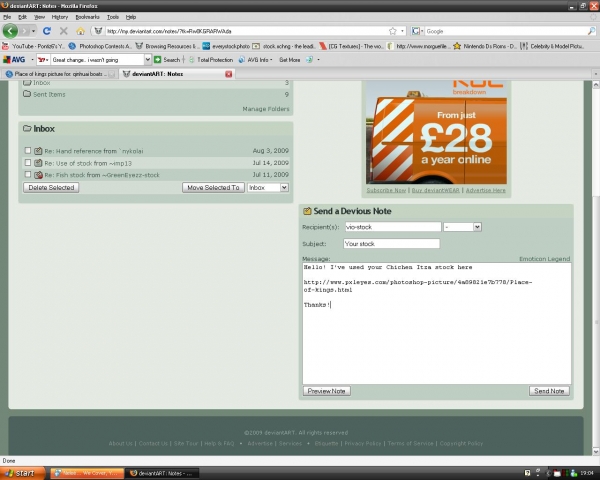Image resolution: width=600 pixels, height=480 pixels.
Task: Open the AVG logo dropdown arrow
Action: 32,60
